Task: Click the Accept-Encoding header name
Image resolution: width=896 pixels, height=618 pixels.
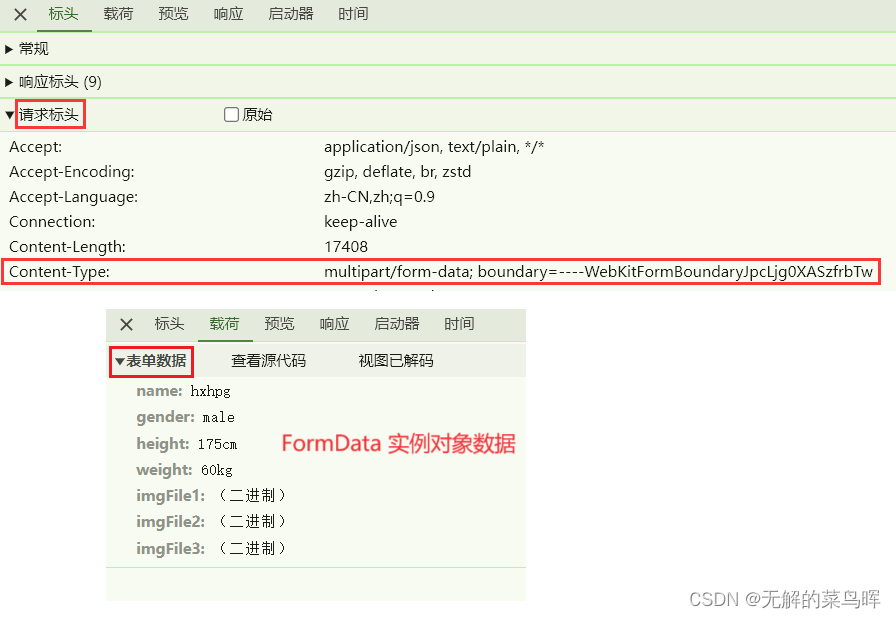Action: 72,172
